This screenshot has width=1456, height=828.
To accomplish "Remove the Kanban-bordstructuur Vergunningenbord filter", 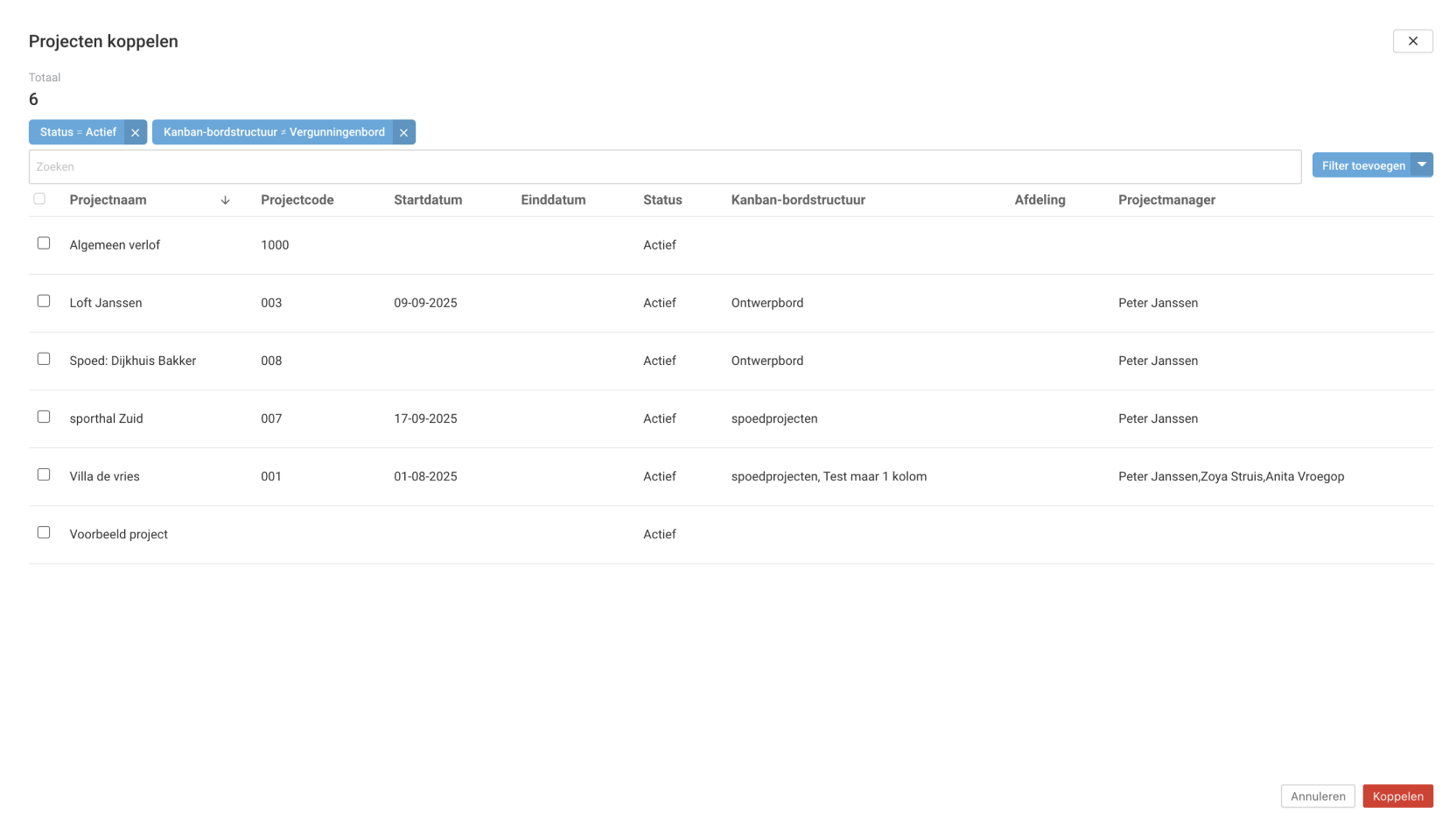I will click(403, 133).
